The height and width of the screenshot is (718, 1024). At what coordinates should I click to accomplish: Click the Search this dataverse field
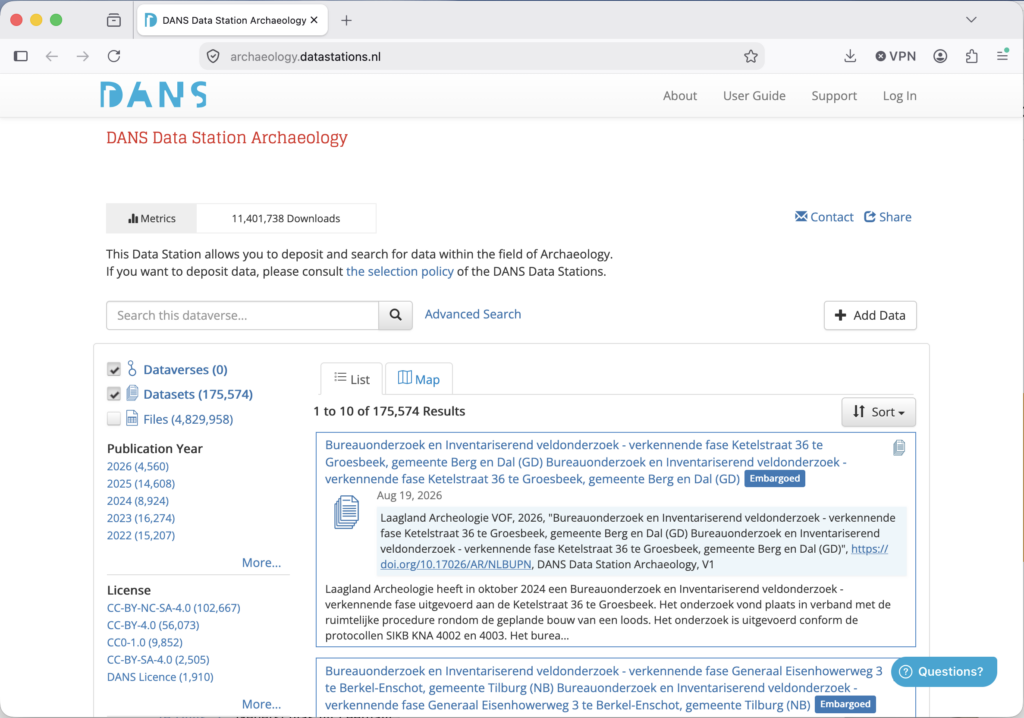(242, 316)
